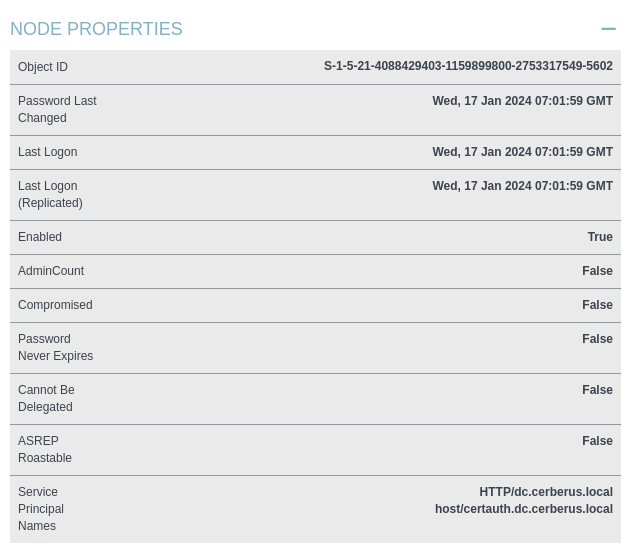Click the Compromised False value
The image size is (629, 559).
(597, 305)
